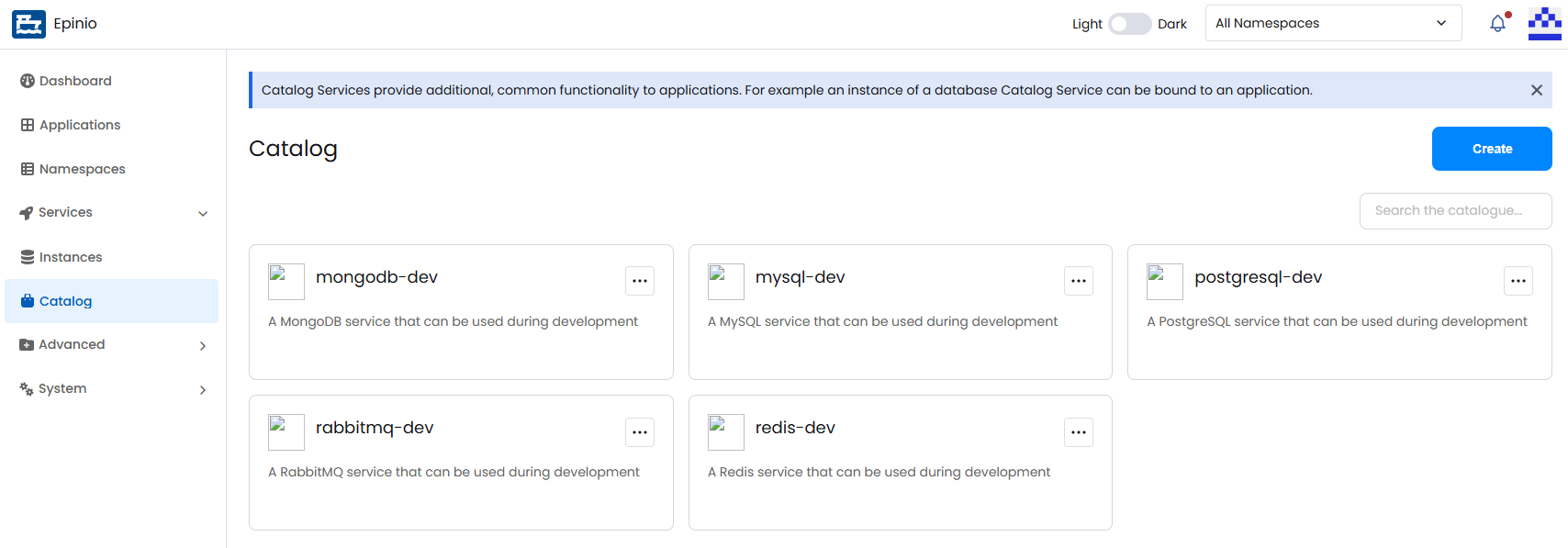Expand the Services sidebar chevron
Viewport: 1568px width, 548px height.
pos(203,214)
